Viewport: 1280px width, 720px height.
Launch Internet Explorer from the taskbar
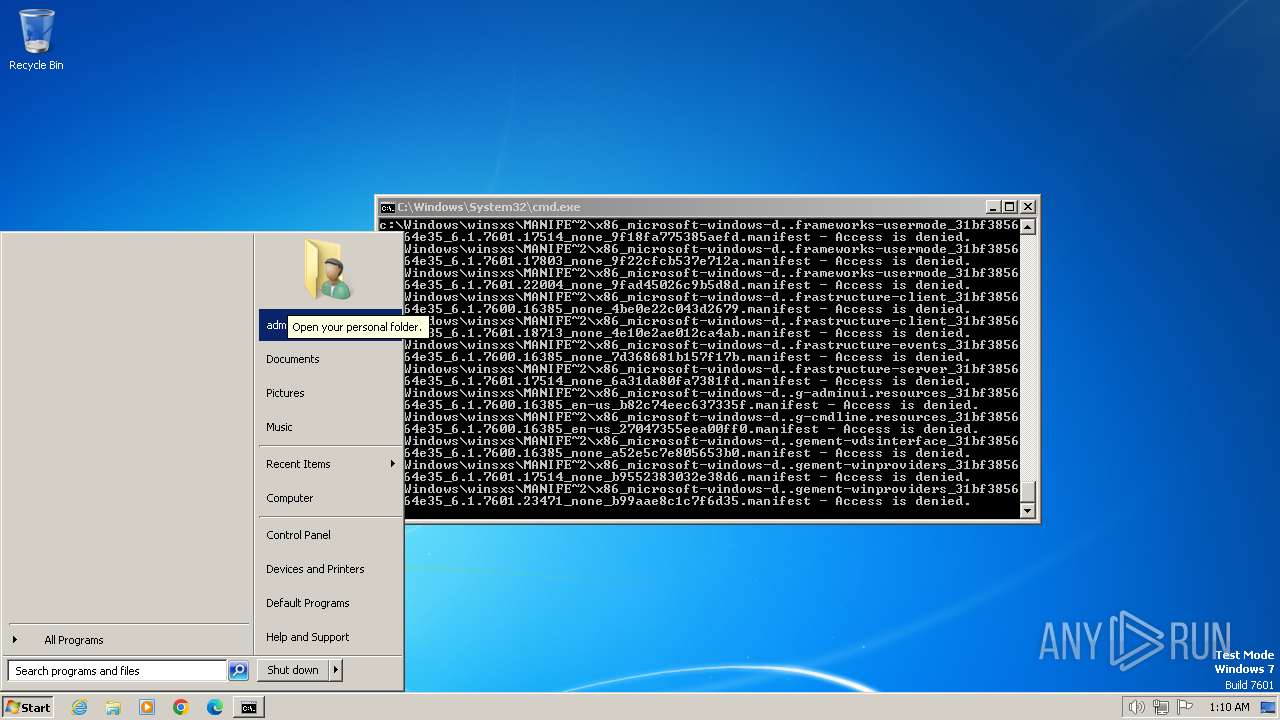click(79, 707)
